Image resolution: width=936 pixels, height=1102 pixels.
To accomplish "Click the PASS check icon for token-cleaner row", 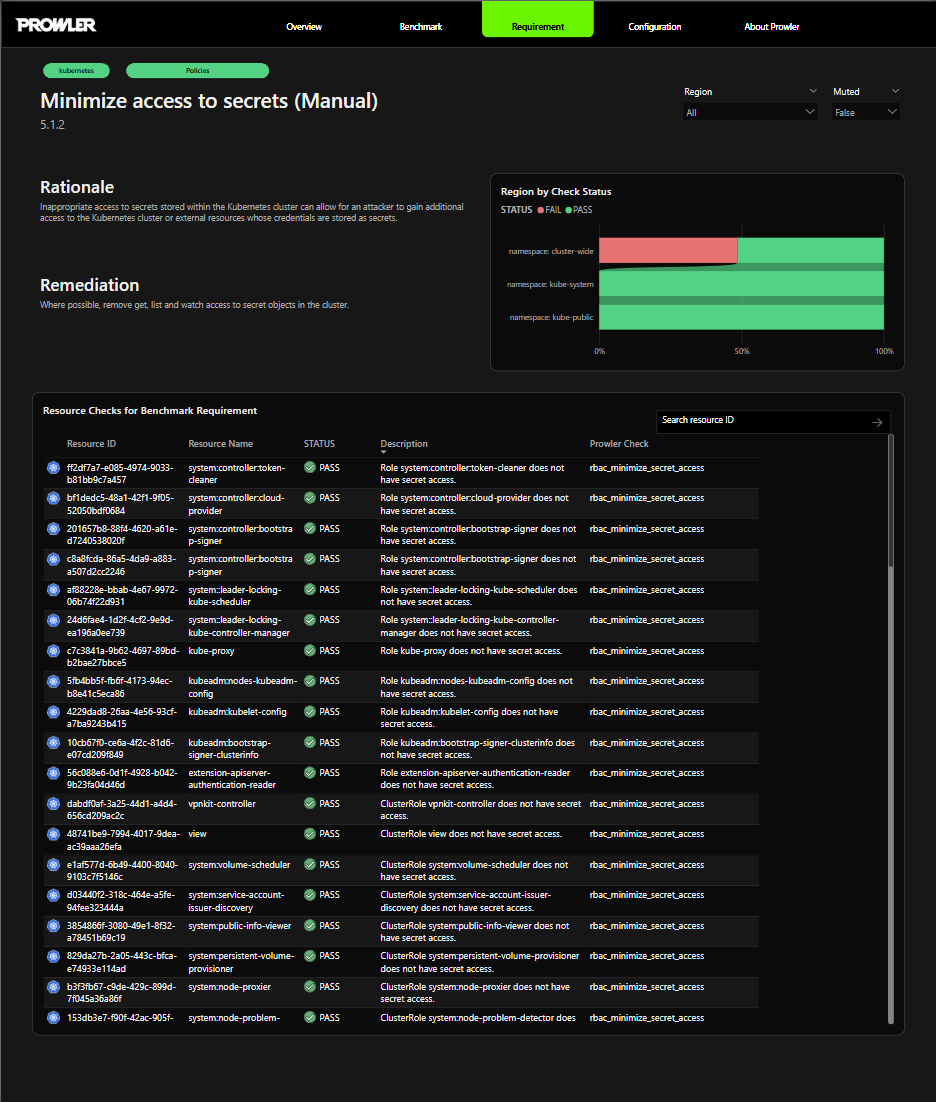I will pyautogui.click(x=310, y=467).
